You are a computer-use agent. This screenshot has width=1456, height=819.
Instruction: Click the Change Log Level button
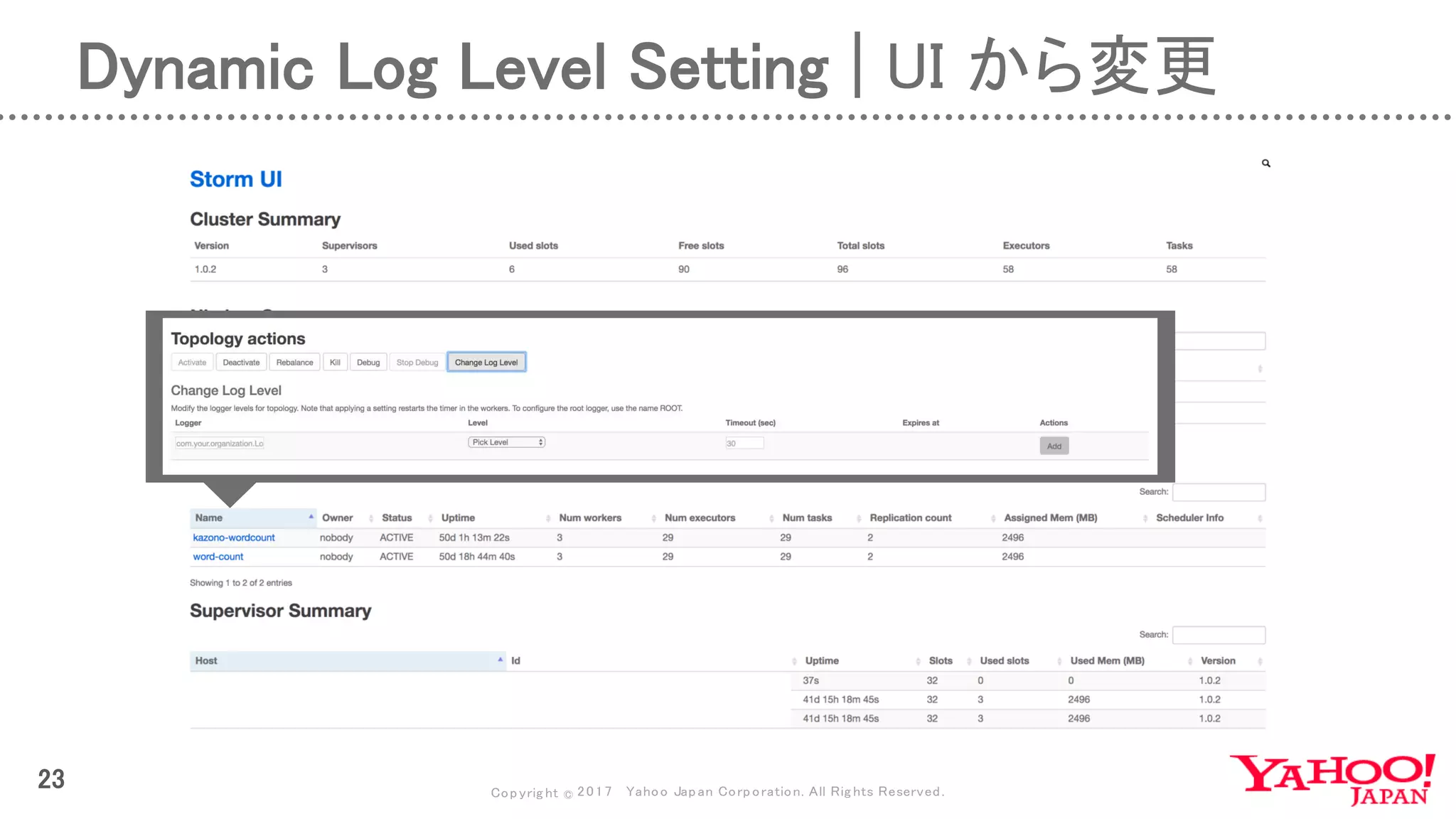pos(486,363)
